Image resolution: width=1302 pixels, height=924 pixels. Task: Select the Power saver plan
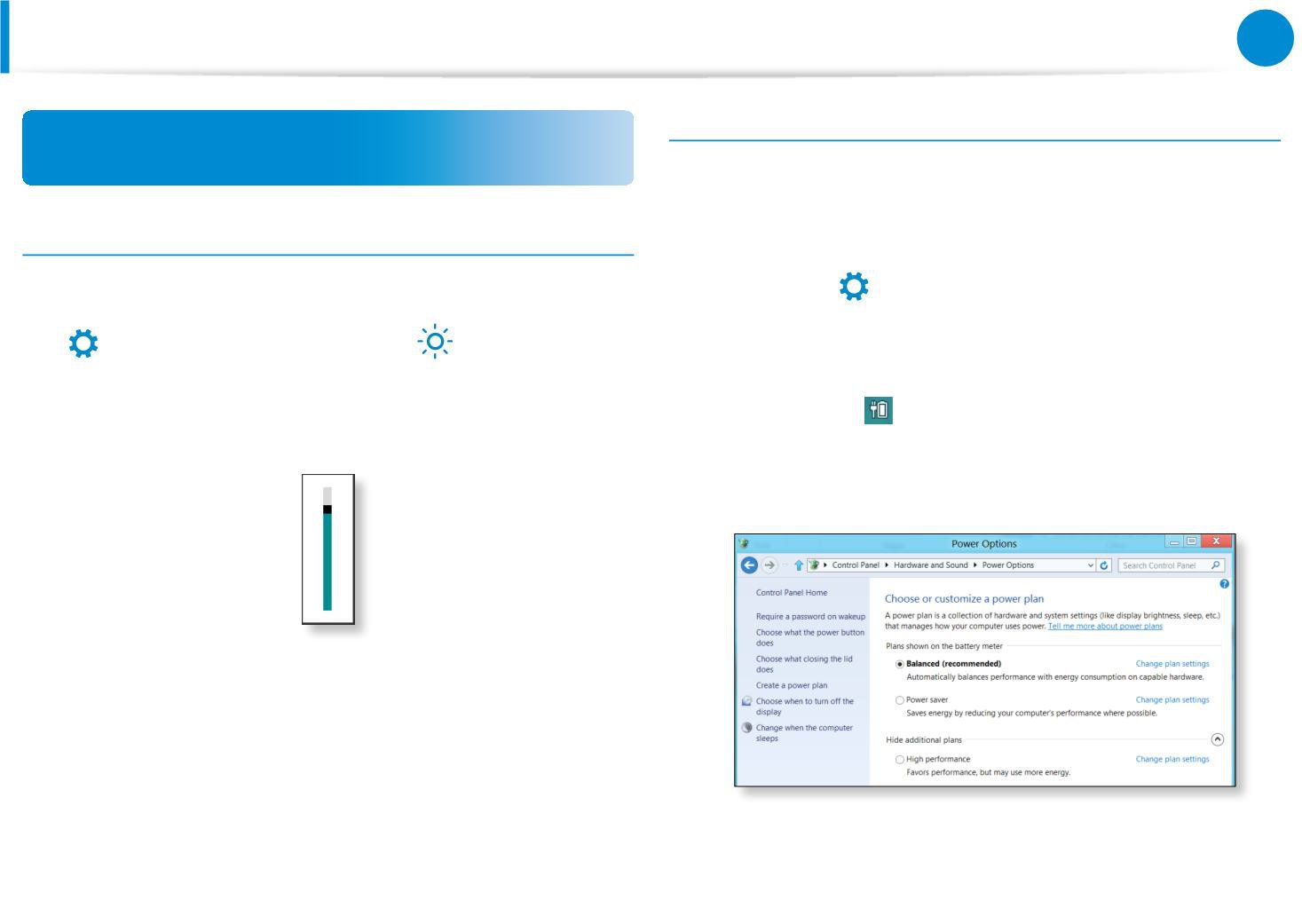(x=900, y=700)
